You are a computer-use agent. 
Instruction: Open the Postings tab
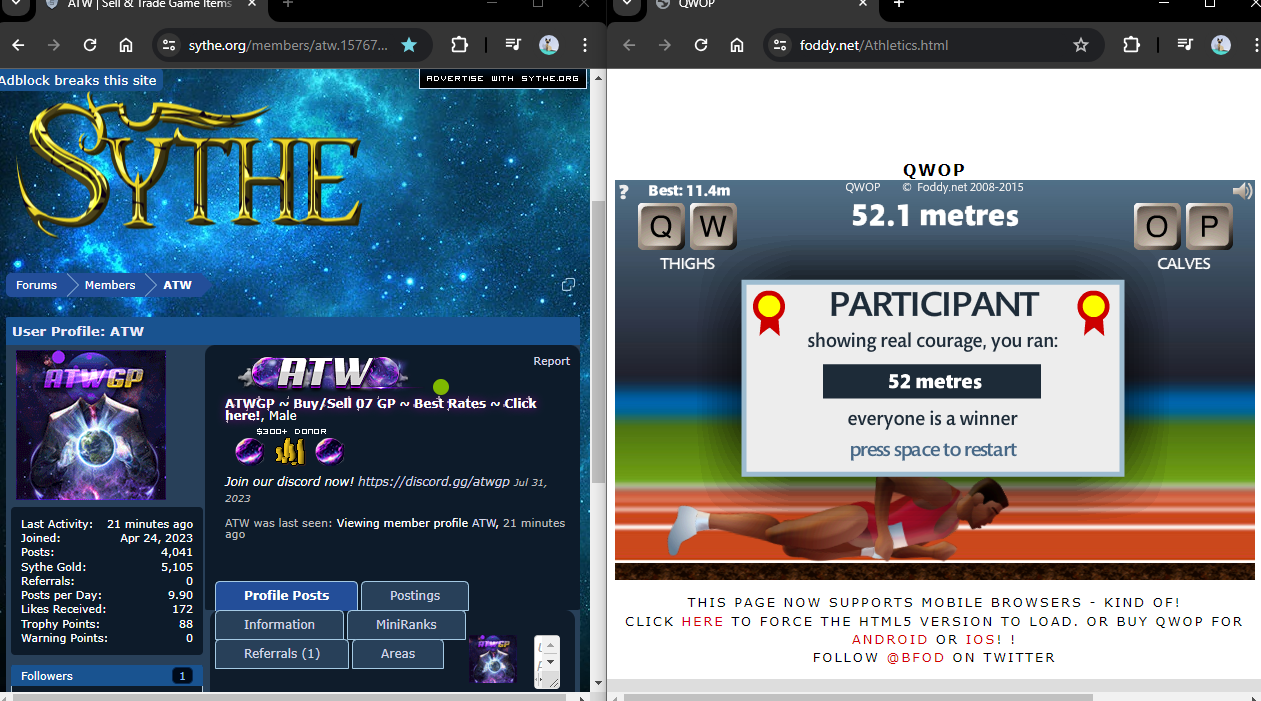pos(415,595)
